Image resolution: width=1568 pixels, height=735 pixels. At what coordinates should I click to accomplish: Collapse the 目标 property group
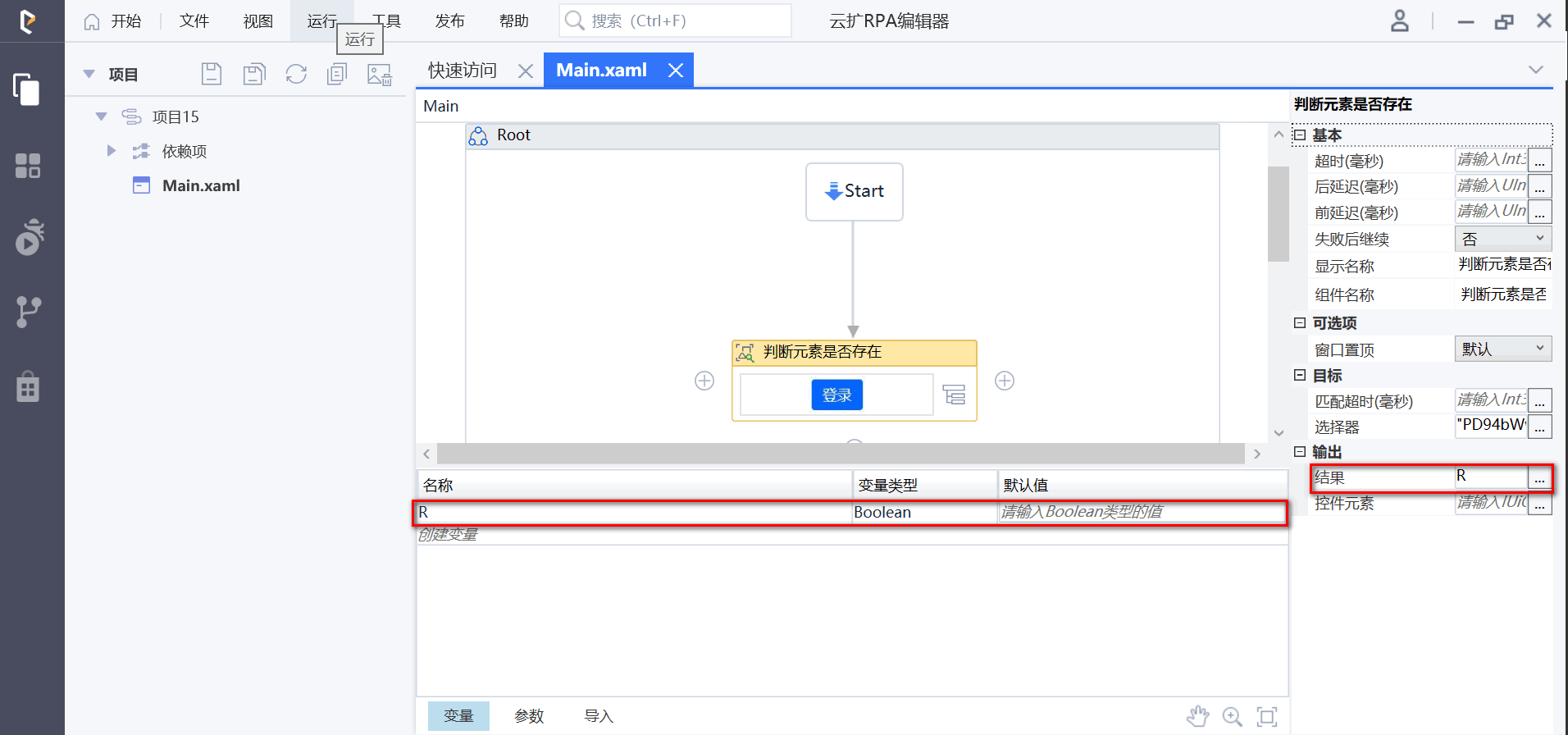tap(1300, 375)
